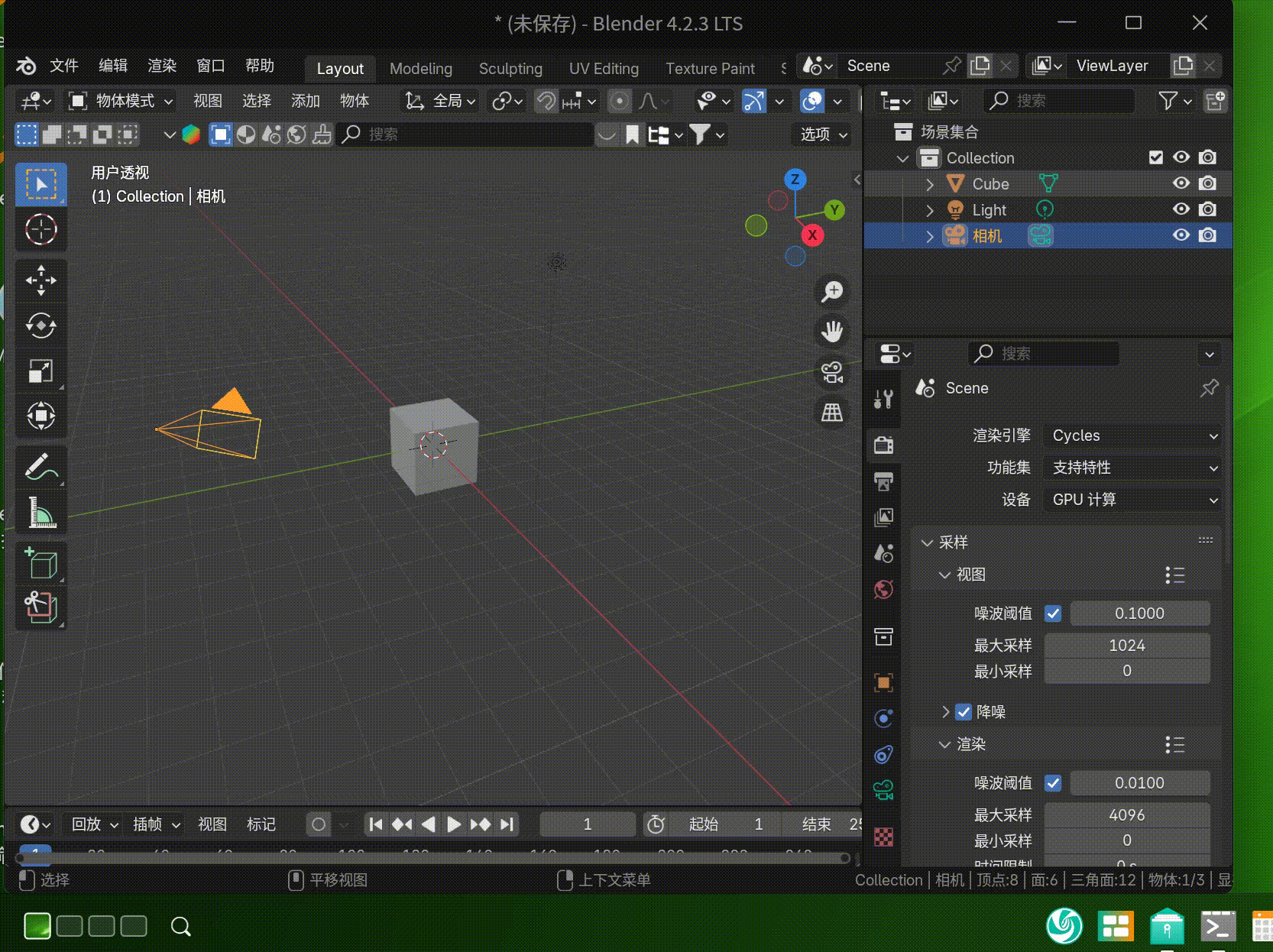Screen dimensions: 1273x952
Task: Select the Annotate pencil tool
Action: (x=41, y=467)
